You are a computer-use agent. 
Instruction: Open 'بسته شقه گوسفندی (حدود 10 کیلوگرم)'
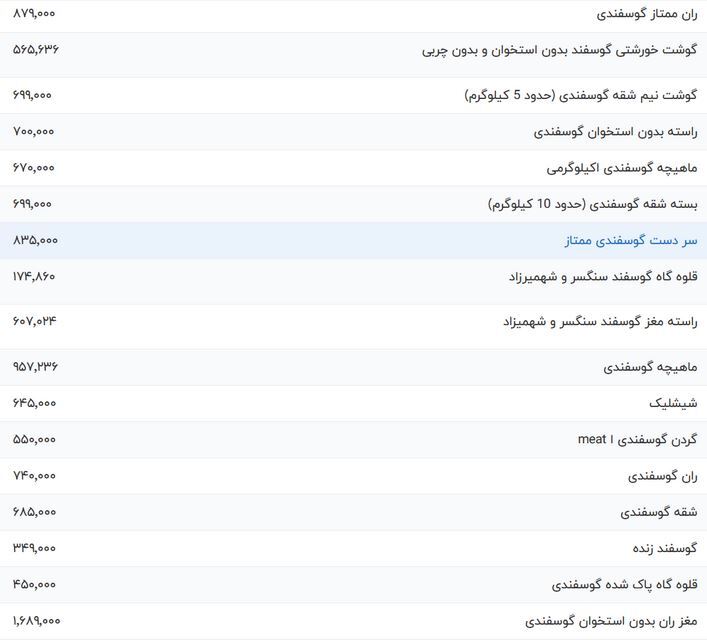(x=593, y=204)
